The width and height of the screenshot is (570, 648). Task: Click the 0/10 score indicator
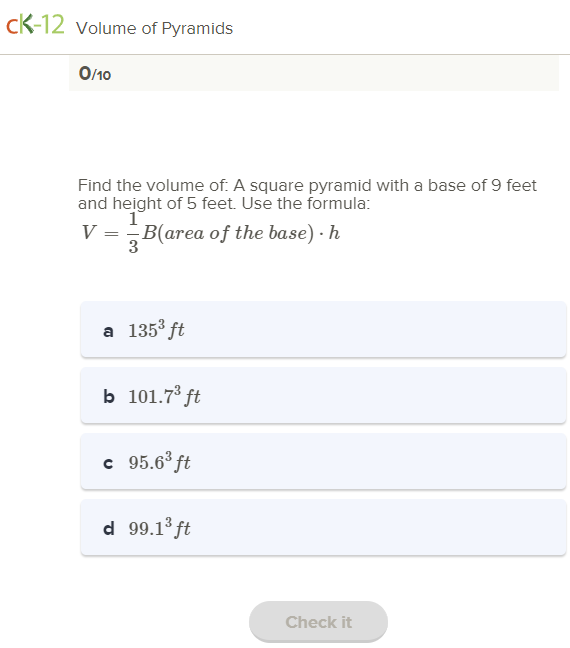click(x=95, y=74)
